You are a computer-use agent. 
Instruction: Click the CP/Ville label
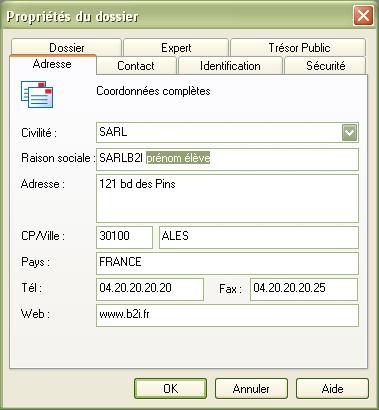43,236
